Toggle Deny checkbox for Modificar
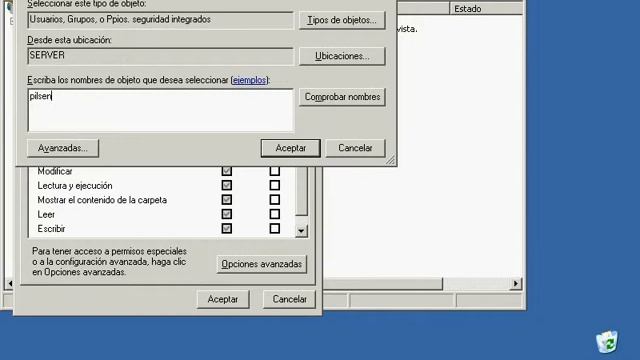The image size is (640, 360). click(x=275, y=171)
